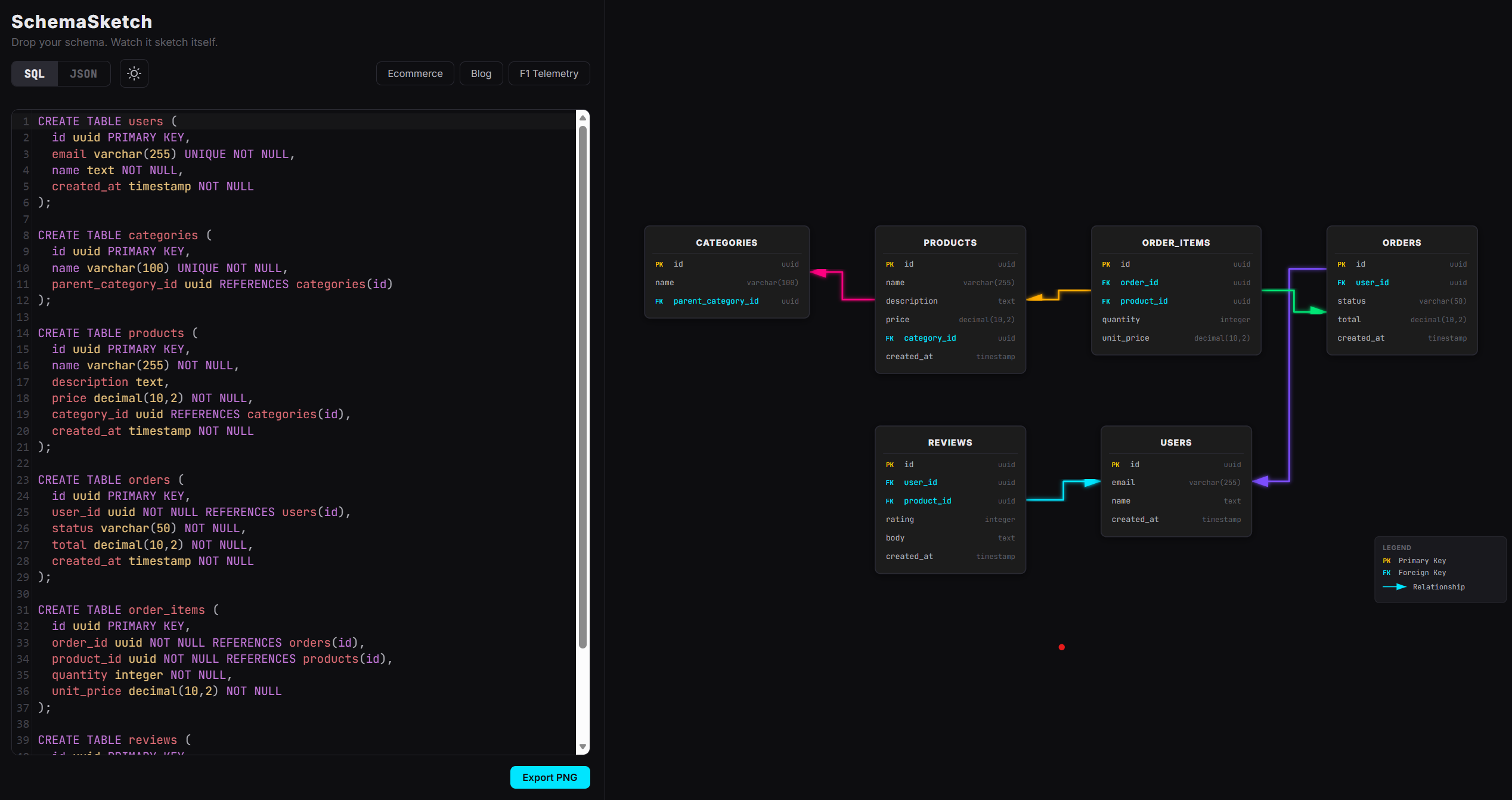1512x800 pixels.
Task: Click the cyan reviews-to-users arrow
Action: 1064,490
